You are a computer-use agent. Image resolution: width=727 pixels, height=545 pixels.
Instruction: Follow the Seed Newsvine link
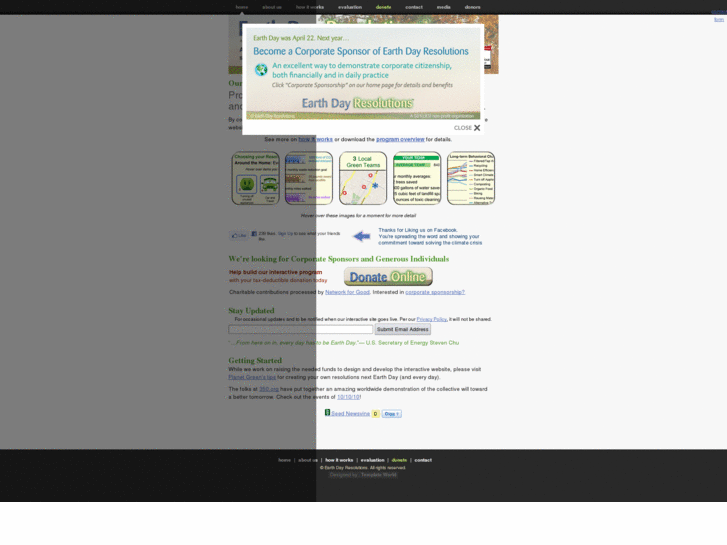point(350,414)
